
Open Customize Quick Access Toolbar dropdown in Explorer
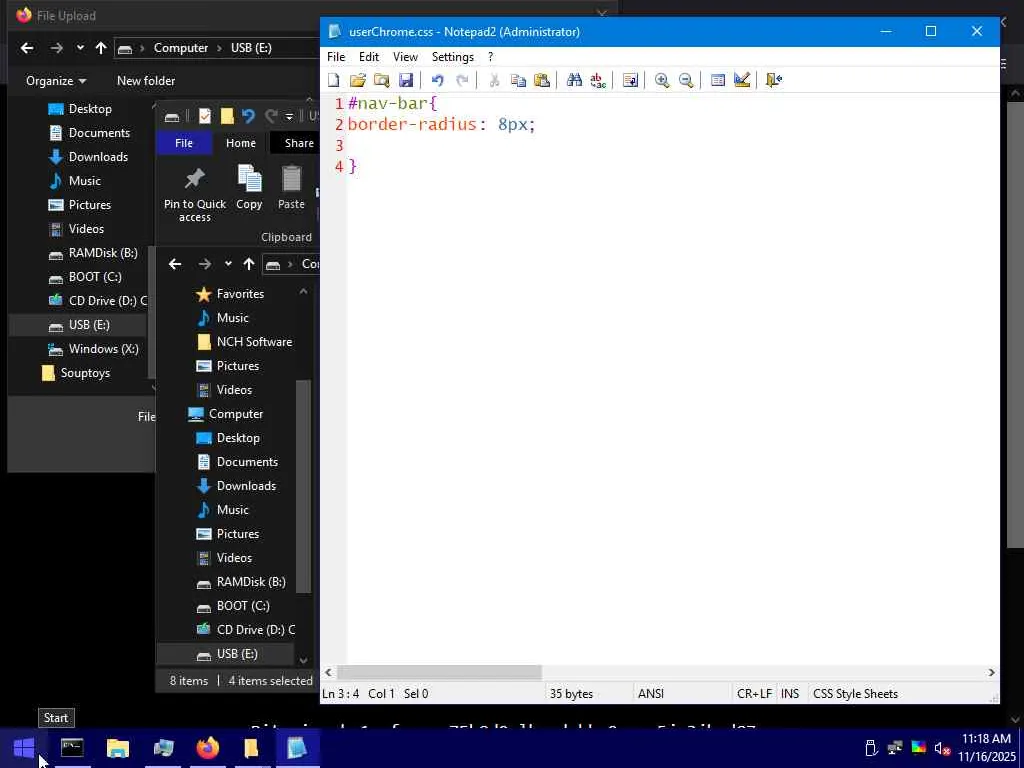[289, 117]
